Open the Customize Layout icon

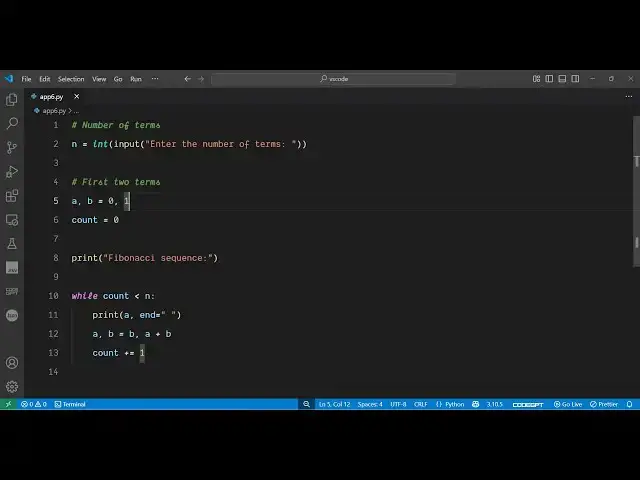(x=536, y=79)
